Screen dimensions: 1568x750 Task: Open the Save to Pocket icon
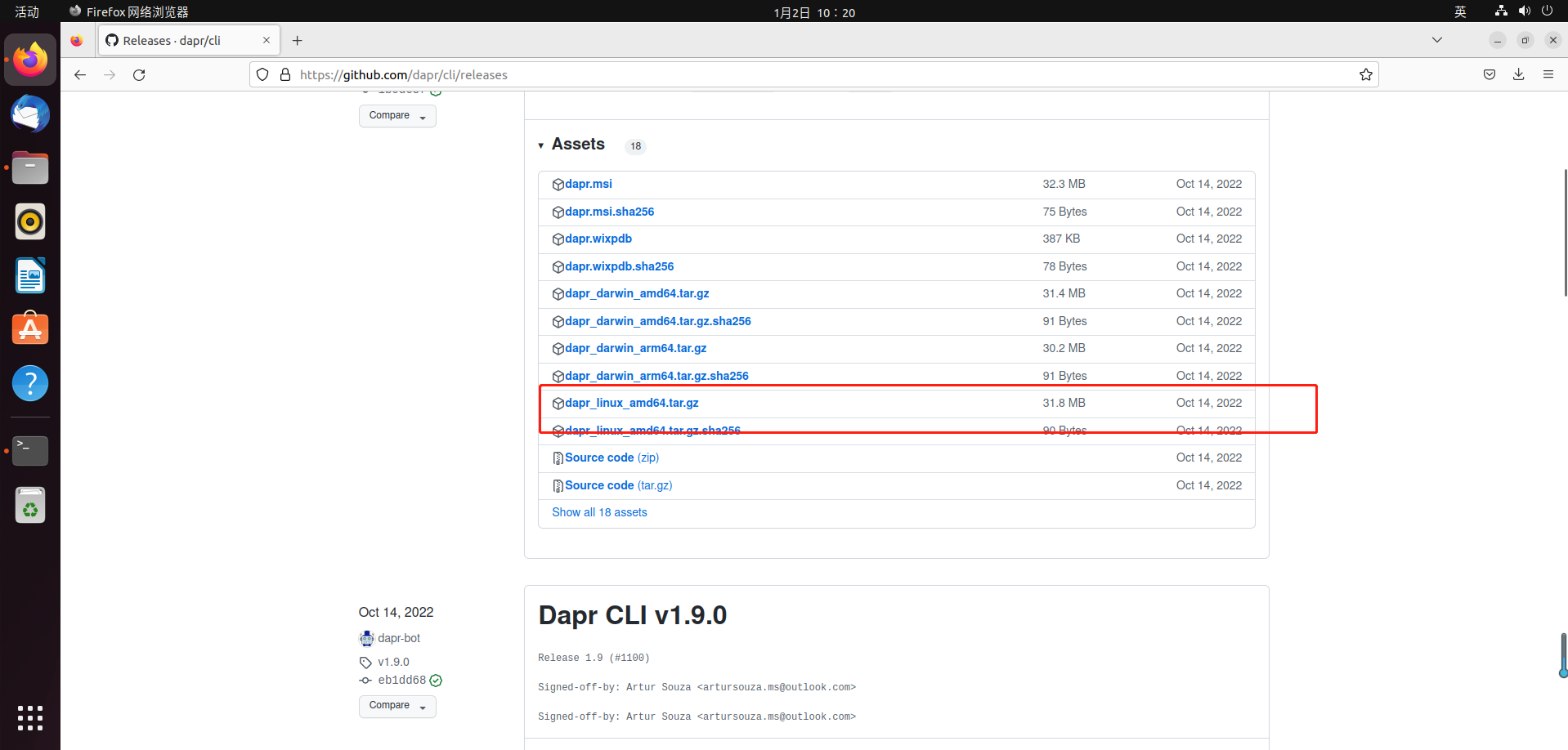pyautogui.click(x=1490, y=74)
